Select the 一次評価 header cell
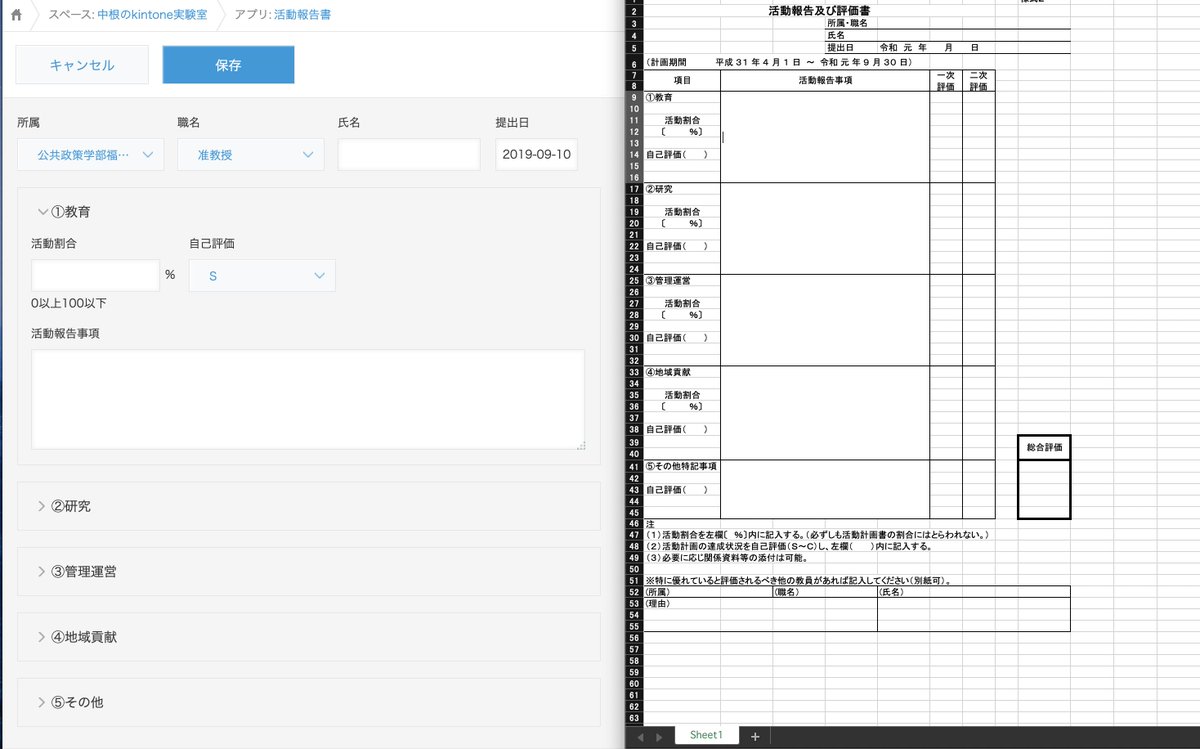The height and width of the screenshot is (749, 1200). click(x=946, y=80)
